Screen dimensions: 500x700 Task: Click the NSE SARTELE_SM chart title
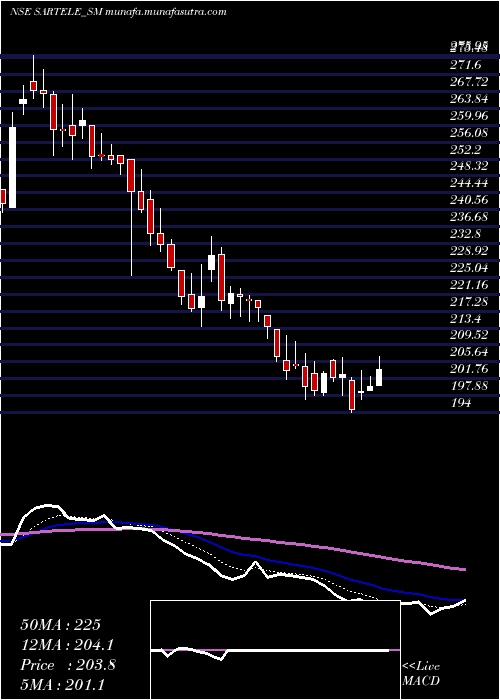(119, 12)
